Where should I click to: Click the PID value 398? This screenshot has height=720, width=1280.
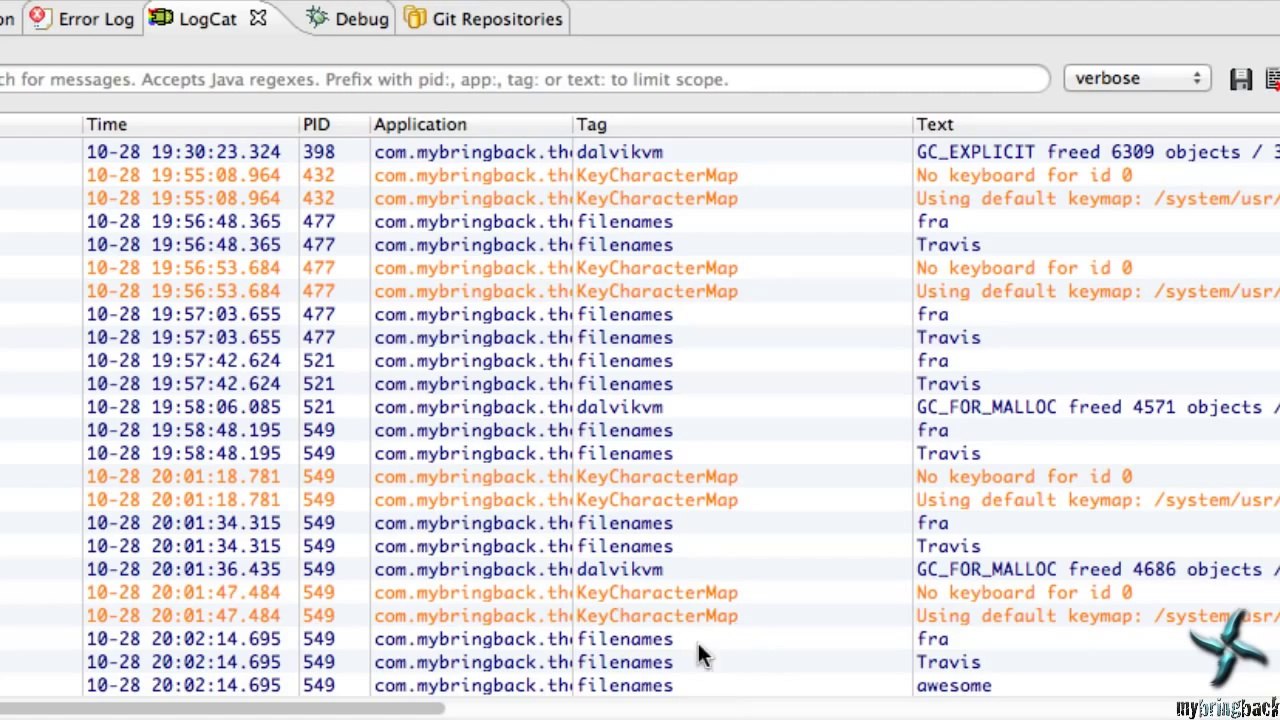coord(318,152)
